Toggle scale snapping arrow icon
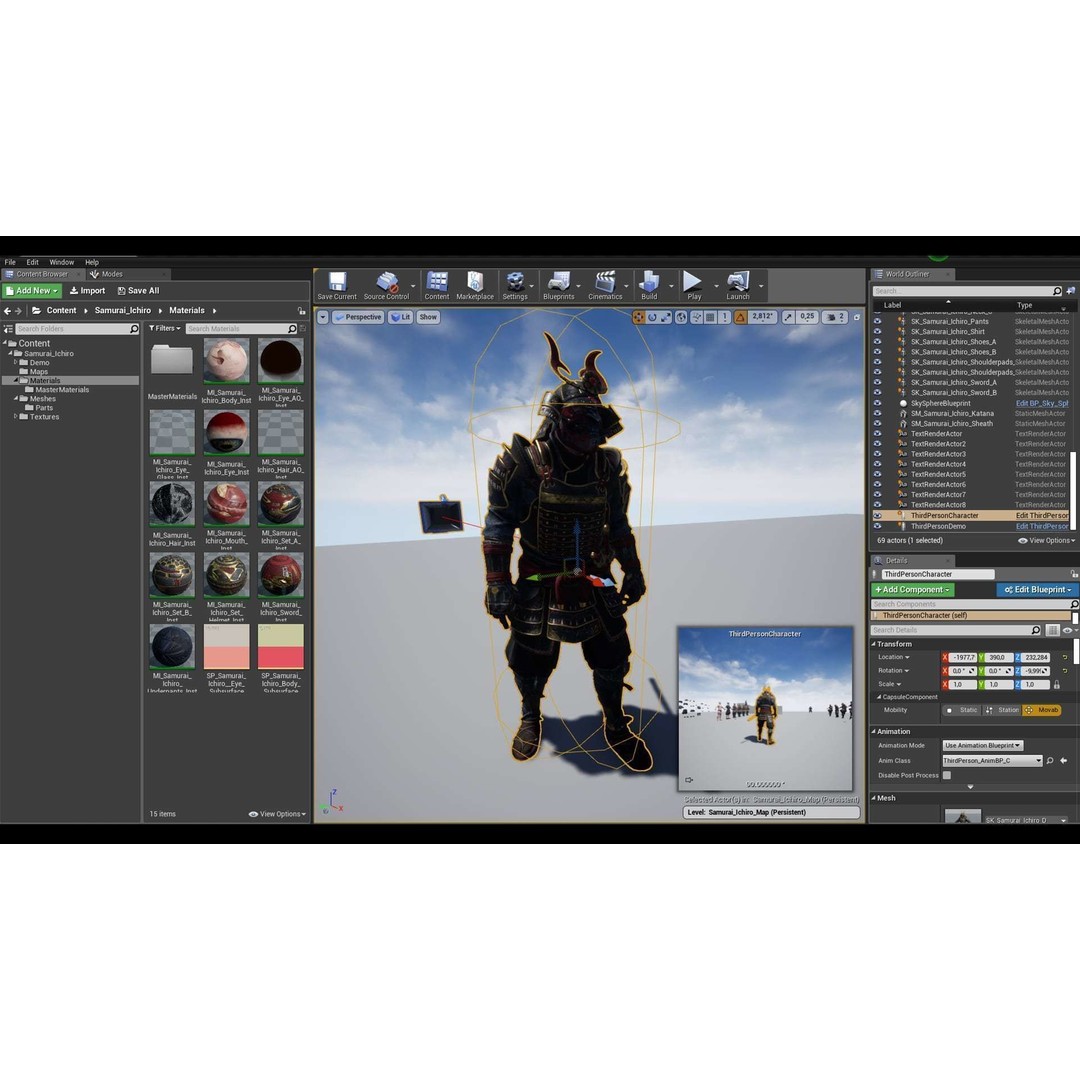The image size is (1080, 1080). click(788, 317)
